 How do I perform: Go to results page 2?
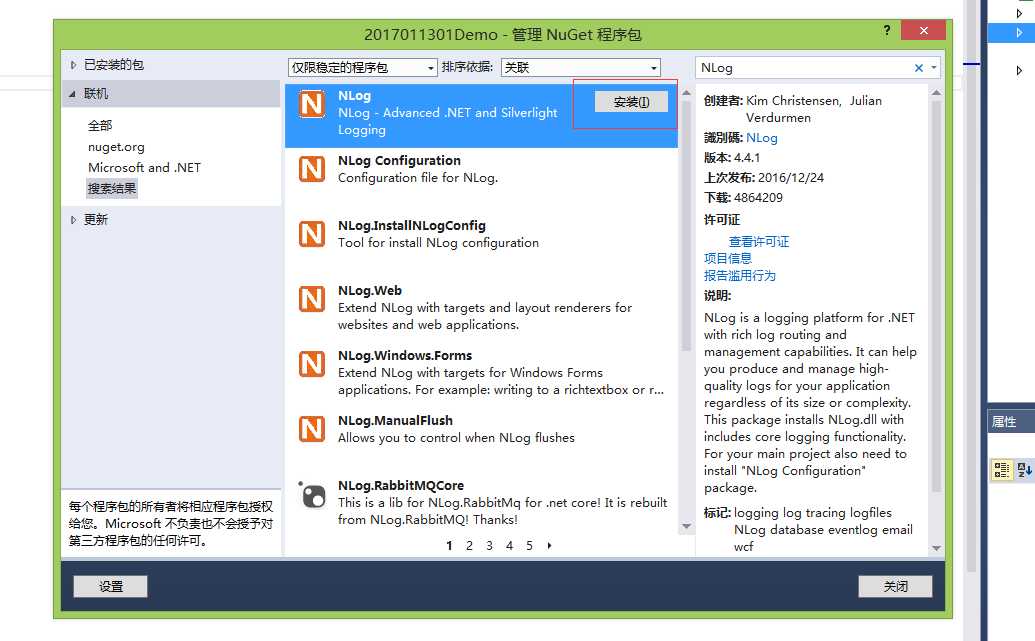coord(469,545)
